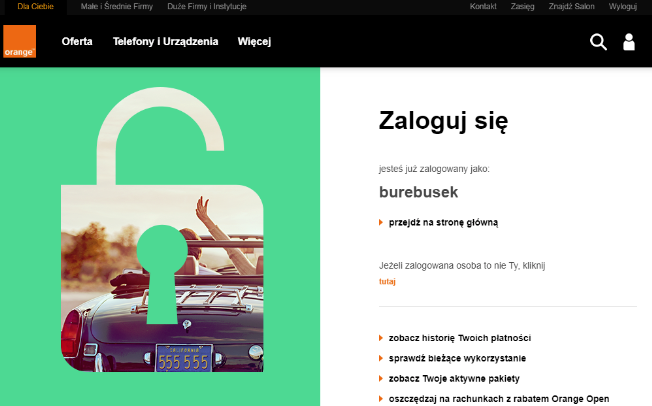
Task: Open the Więcej menu
Action: pos(254,42)
